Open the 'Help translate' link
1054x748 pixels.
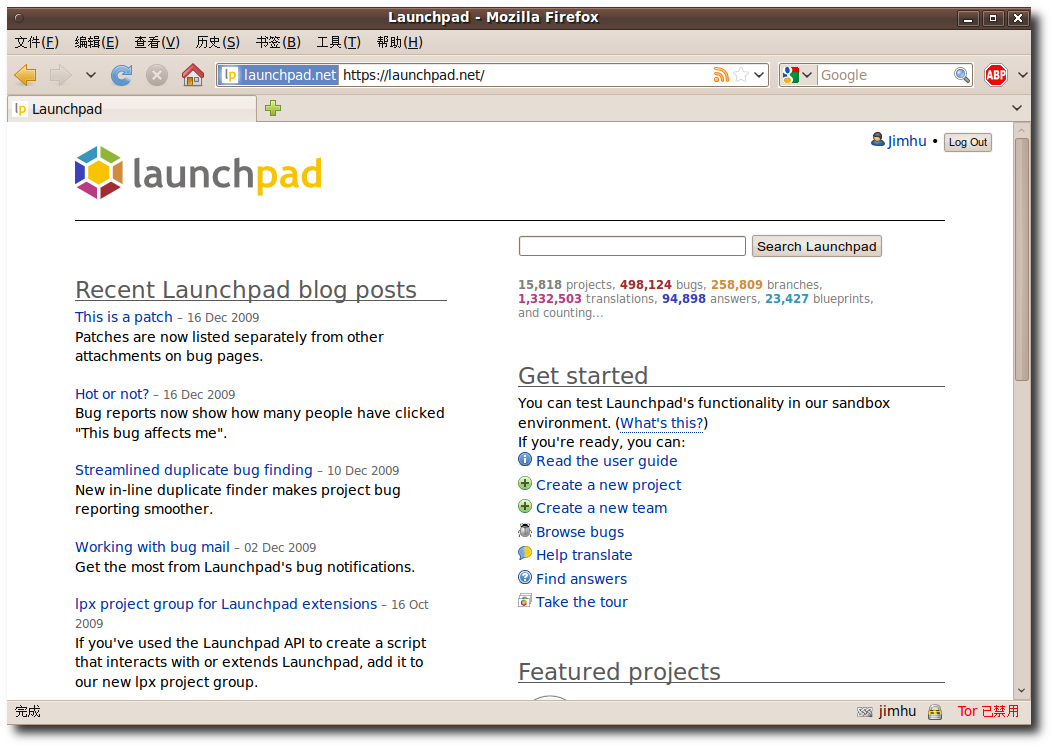tap(584, 555)
